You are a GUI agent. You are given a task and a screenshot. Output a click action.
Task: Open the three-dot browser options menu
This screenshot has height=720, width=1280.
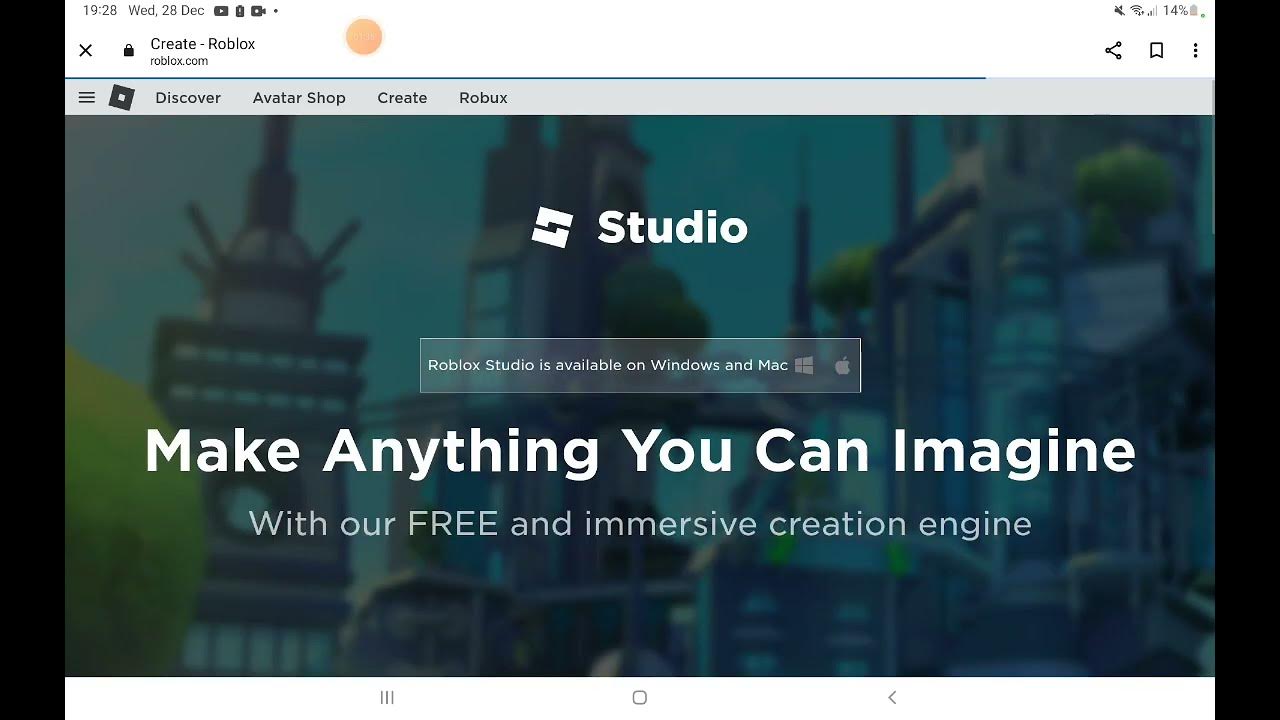[x=1195, y=50]
